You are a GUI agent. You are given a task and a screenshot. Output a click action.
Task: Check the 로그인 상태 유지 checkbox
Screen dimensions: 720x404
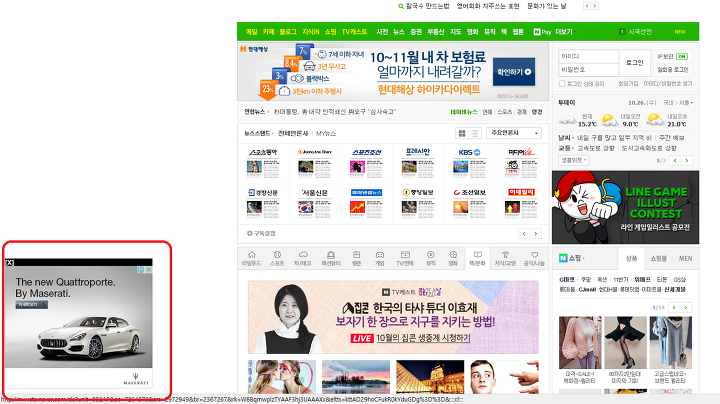click(562, 84)
